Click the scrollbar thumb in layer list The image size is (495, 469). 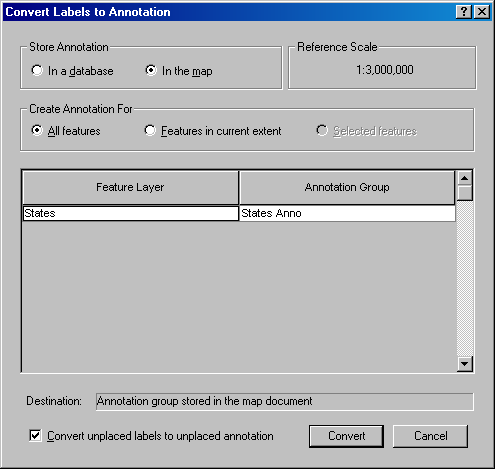(x=465, y=193)
